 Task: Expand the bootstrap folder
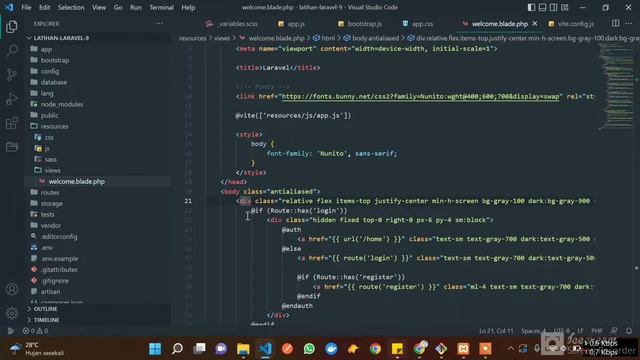[x=55, y=60]
